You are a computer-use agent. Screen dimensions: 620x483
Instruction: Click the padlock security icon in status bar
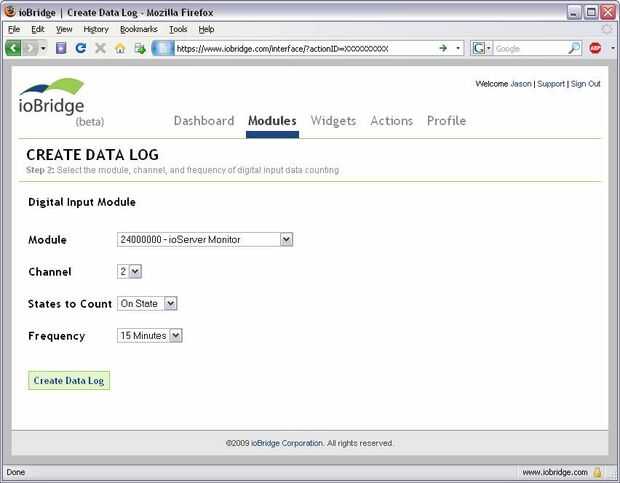597,472
